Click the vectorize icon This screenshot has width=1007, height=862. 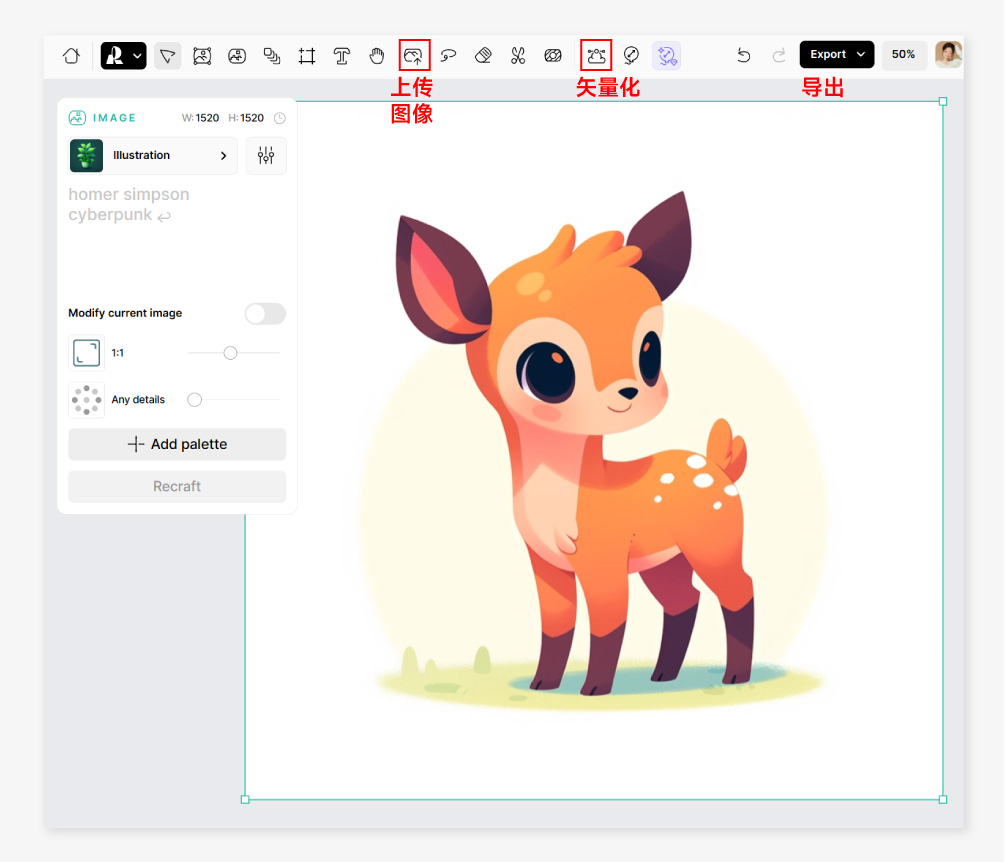(596, 56)
